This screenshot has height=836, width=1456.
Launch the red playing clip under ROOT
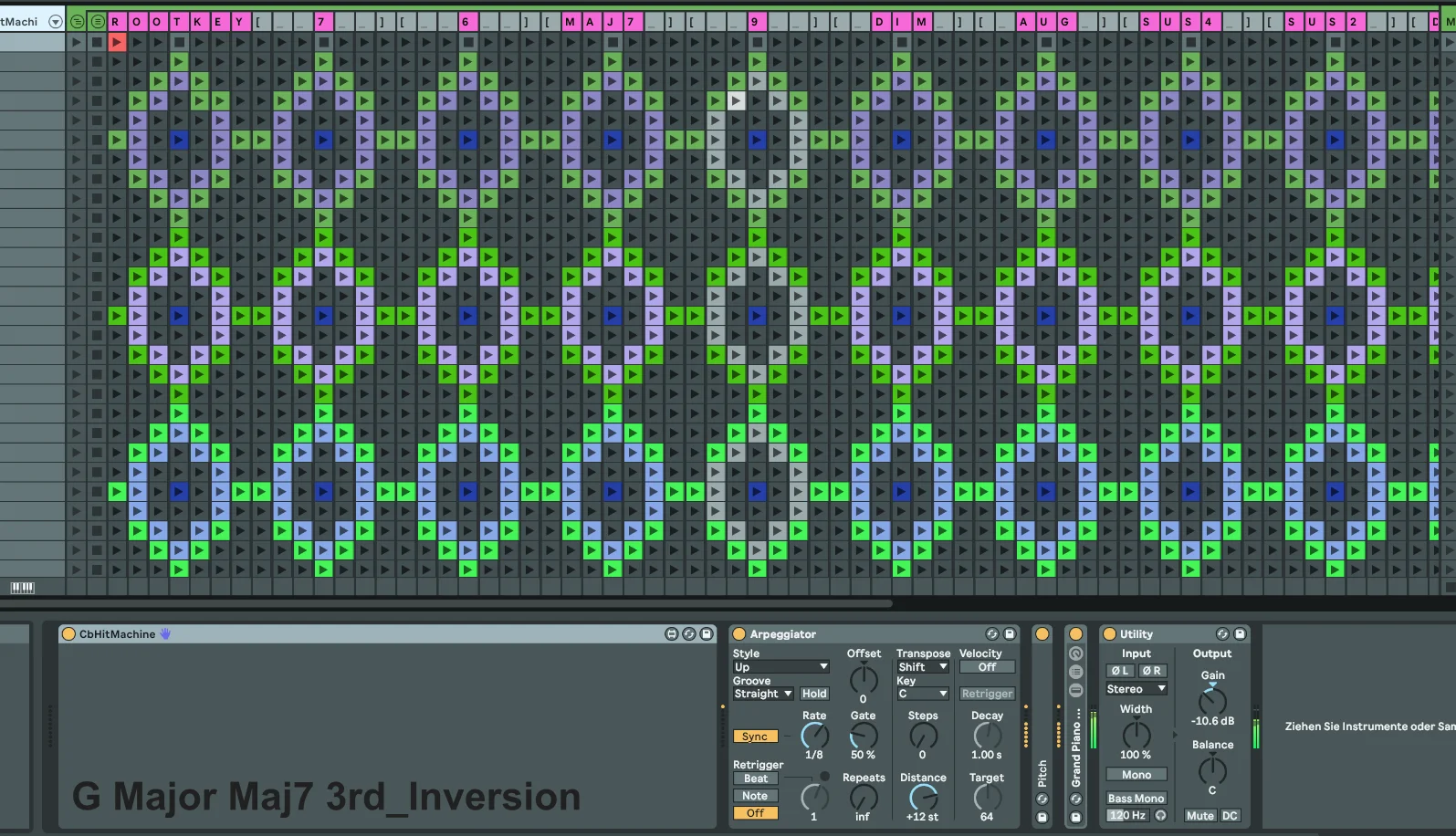point(117,41)
